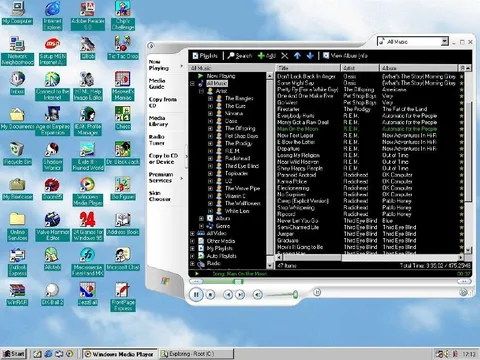Open the Adobe Reader desktop shortcut
Image resolution: width=480 pixels, height=360 pixels.
[x=88, y=15]
